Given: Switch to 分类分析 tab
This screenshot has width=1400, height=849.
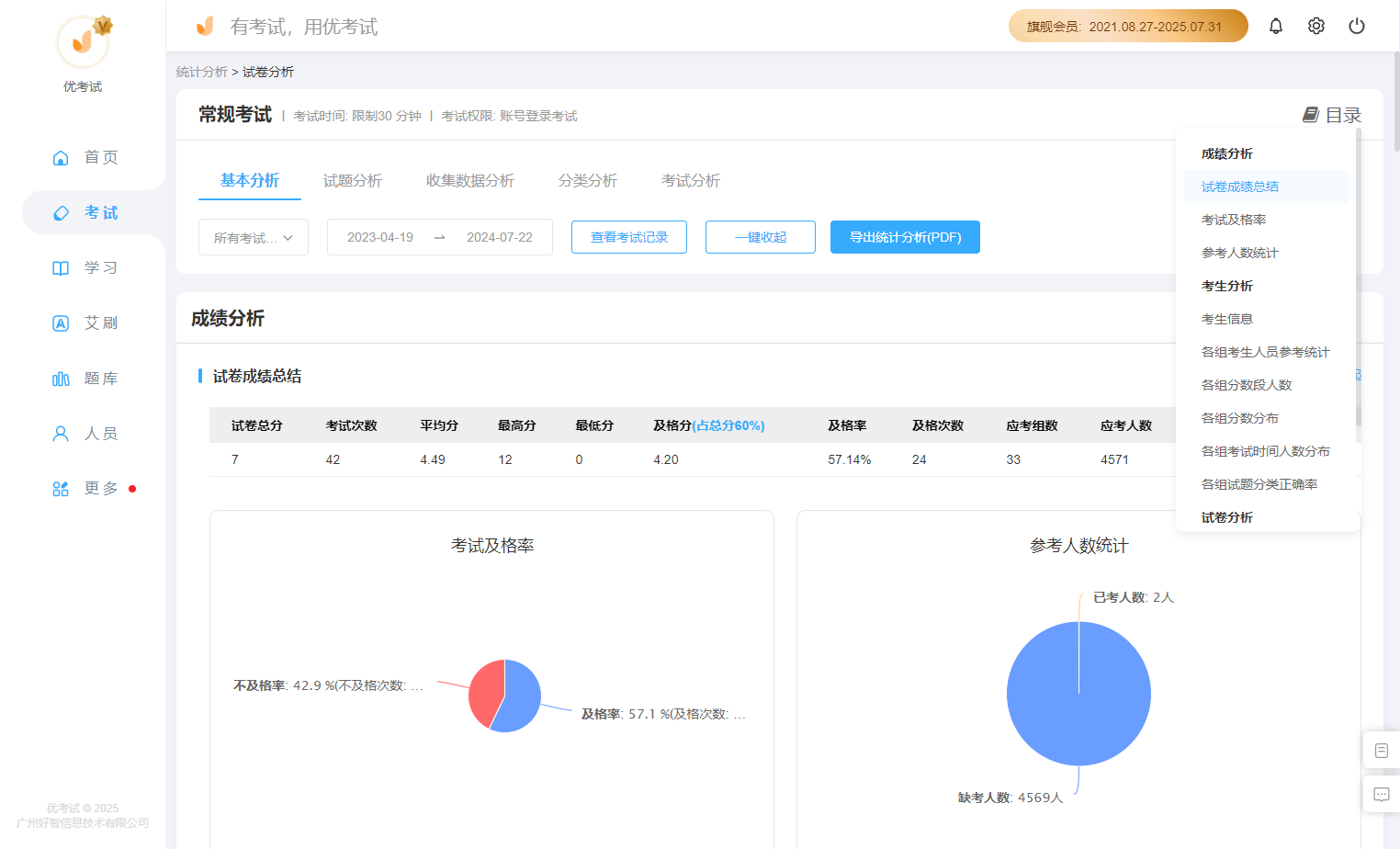Looking at the screenshot, I should [x=588, y=180].
